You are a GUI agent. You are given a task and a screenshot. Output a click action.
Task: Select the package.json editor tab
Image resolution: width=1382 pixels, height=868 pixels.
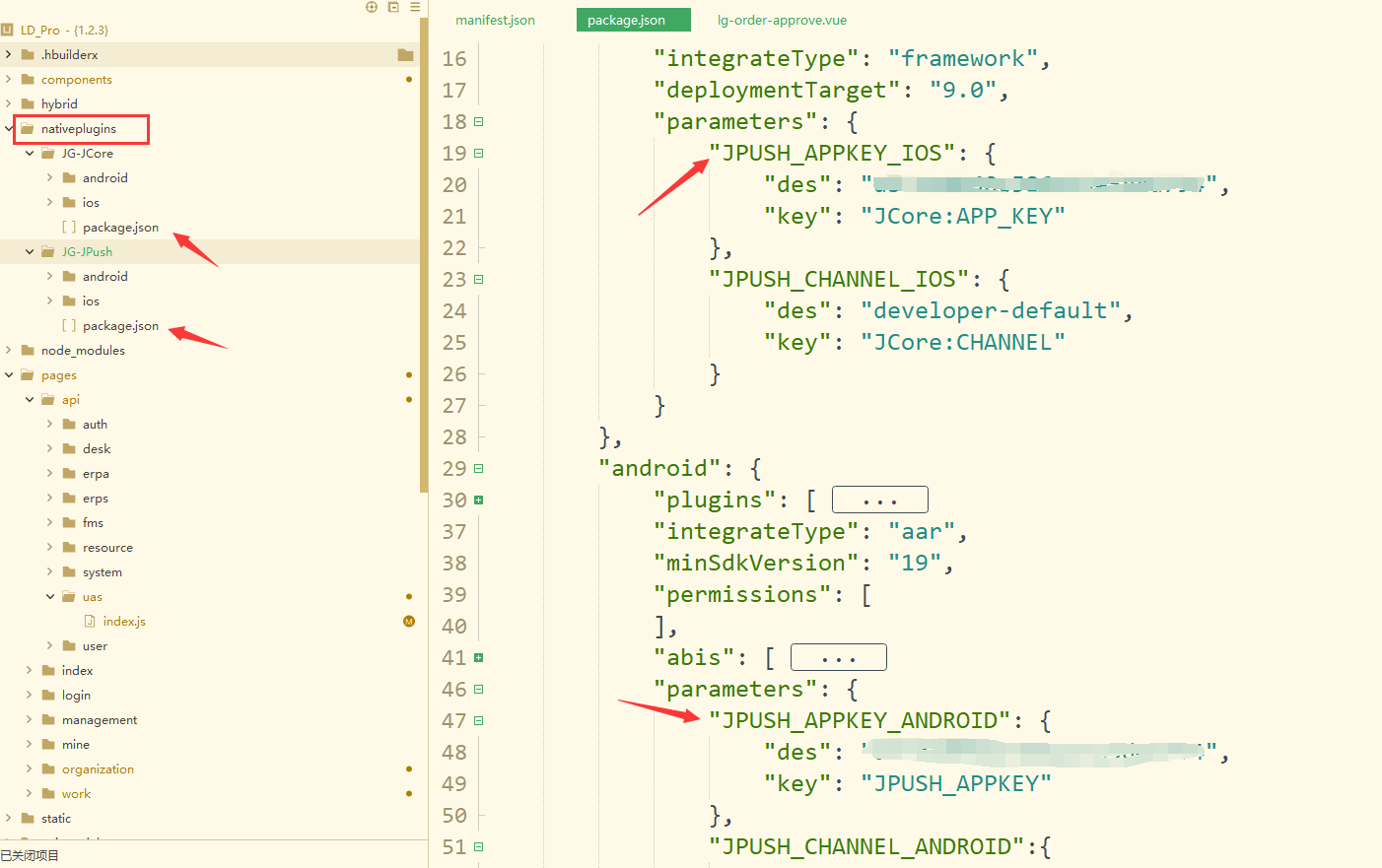(633, 20)
